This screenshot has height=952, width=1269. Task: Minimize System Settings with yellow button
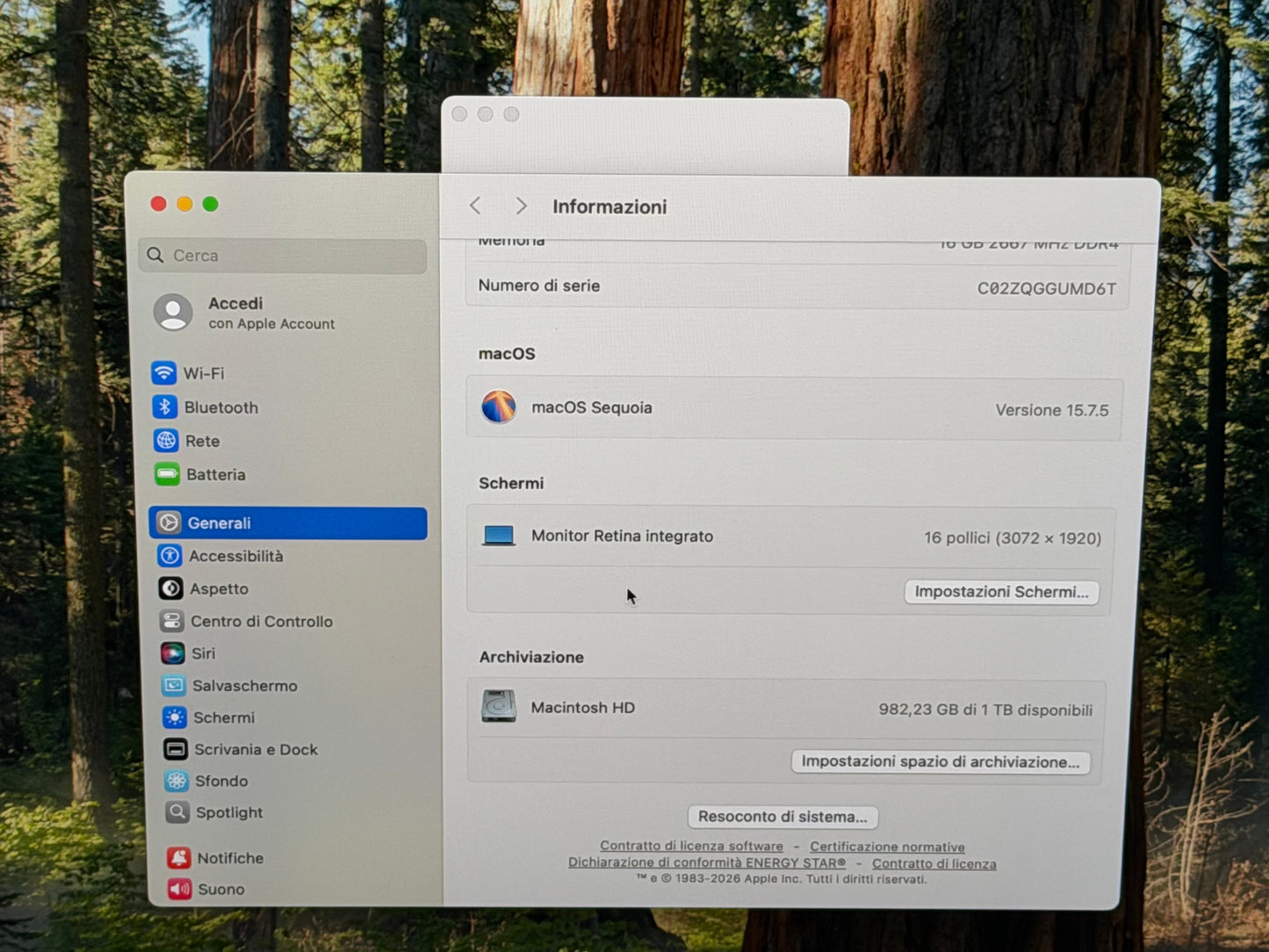[x=184, y=204]
